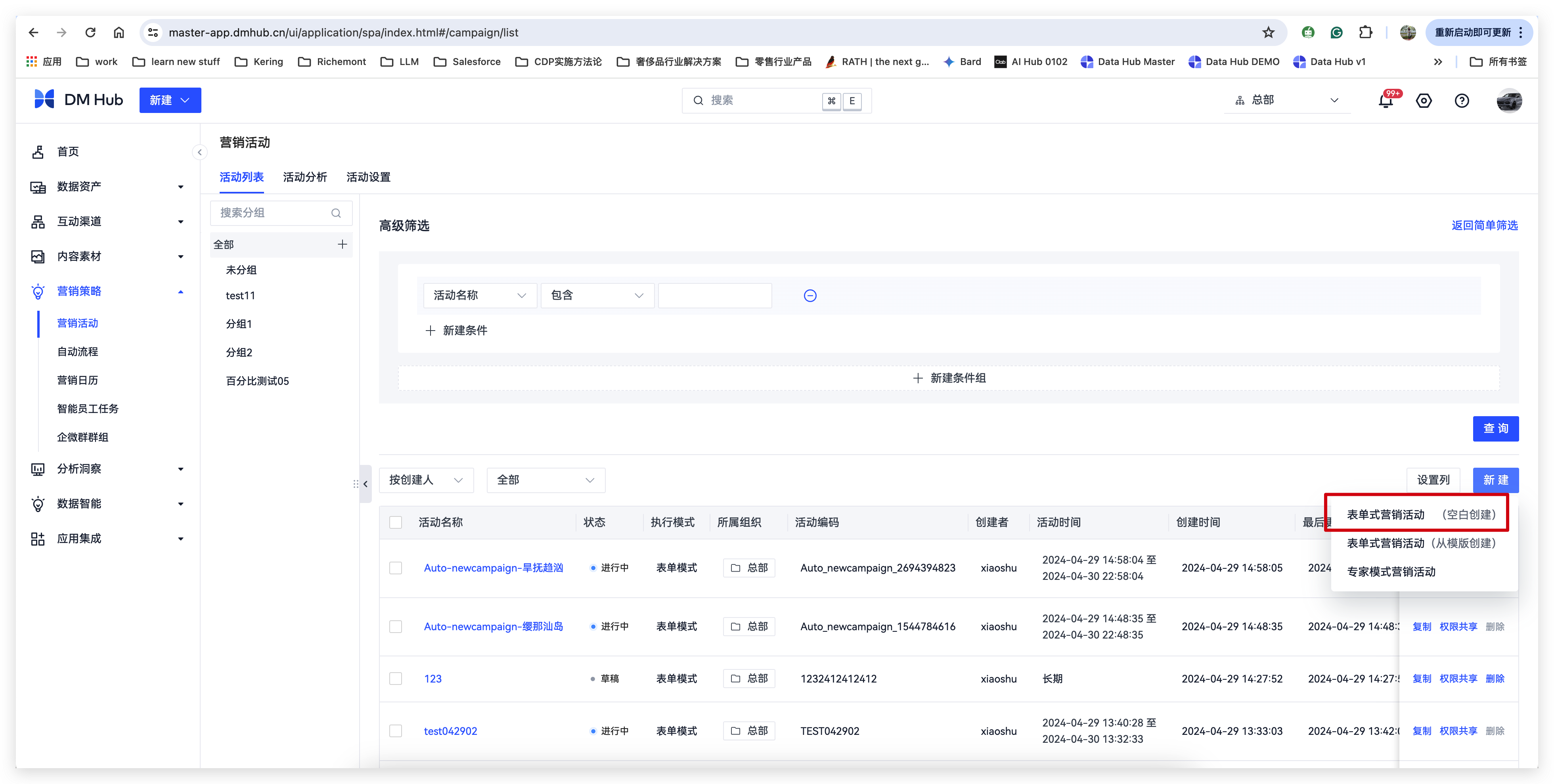Image resolution: width=1554 pixels, height=784 pixels.
Task: Open the Data Hub DEMO bookmark
Action: 1234,61
